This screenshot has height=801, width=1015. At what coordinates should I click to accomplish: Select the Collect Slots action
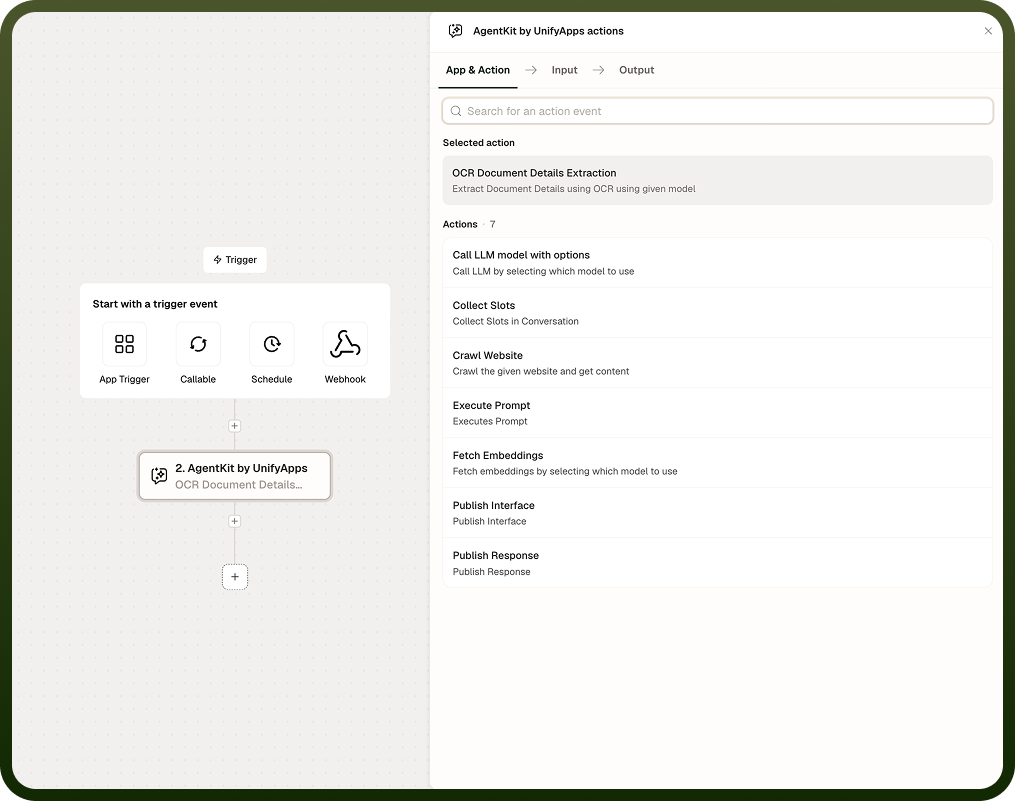pos(717,313)
